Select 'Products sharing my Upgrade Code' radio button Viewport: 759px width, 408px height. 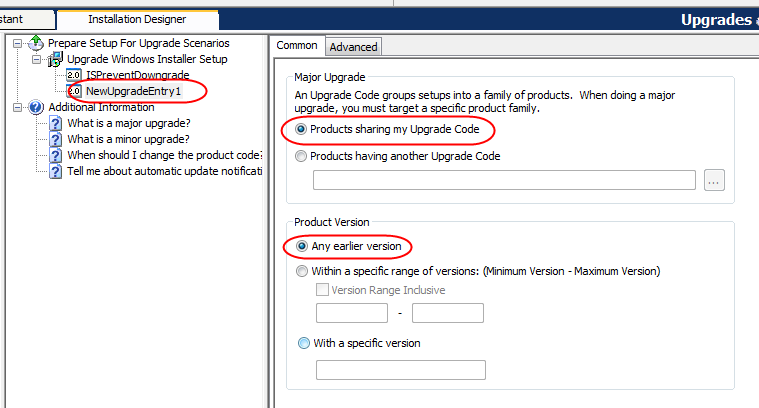point(301,130)
